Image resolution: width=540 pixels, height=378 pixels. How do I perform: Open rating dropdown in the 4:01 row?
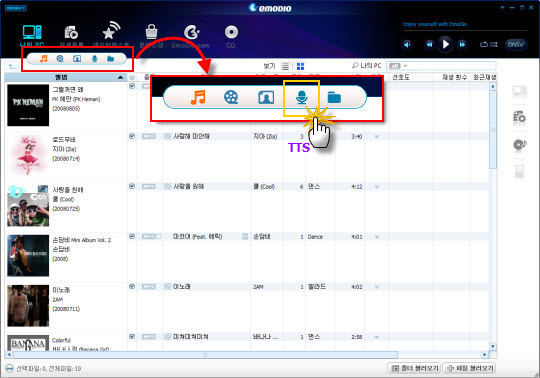(376, 237)
